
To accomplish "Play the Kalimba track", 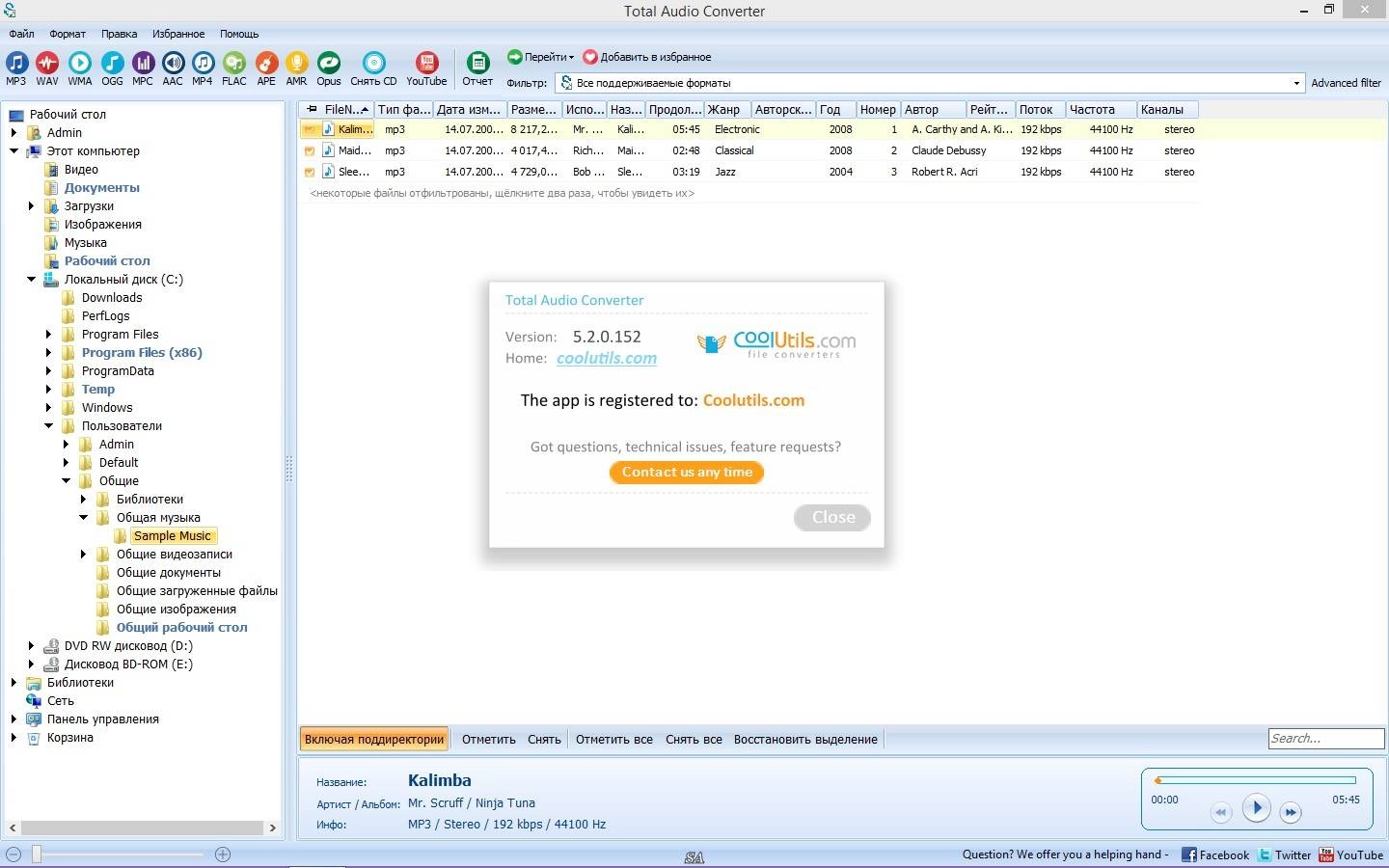I will click(1256, 808).
